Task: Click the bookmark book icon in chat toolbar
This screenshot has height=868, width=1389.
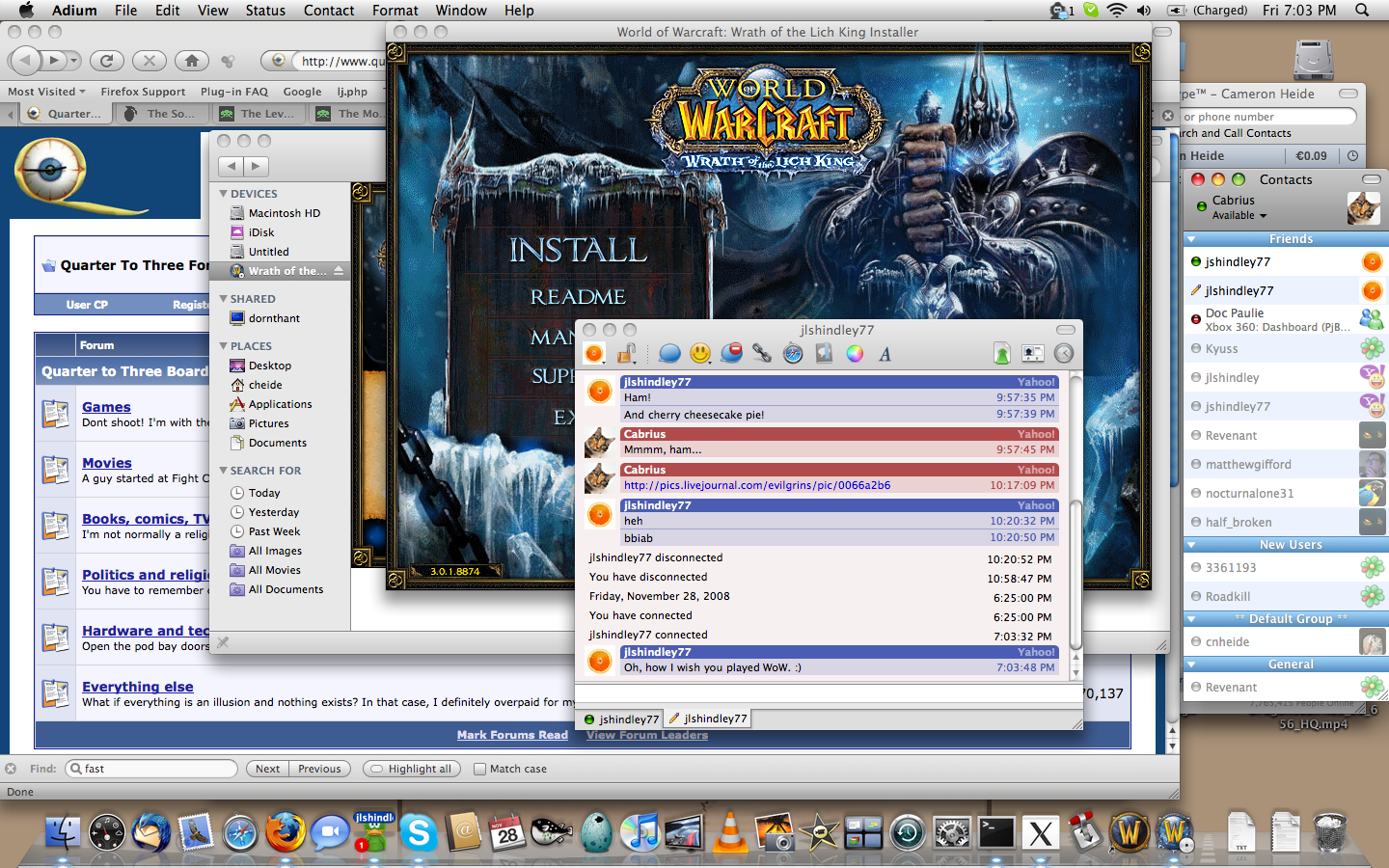Action: click(824, 354)
